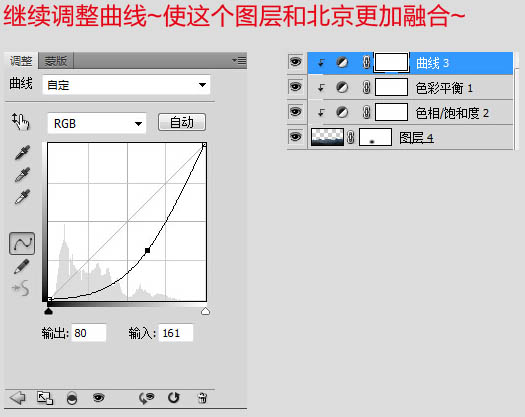Open the 自定 curves preset dropdown
This screenshot has width=525, height=417.
point(126,85)
